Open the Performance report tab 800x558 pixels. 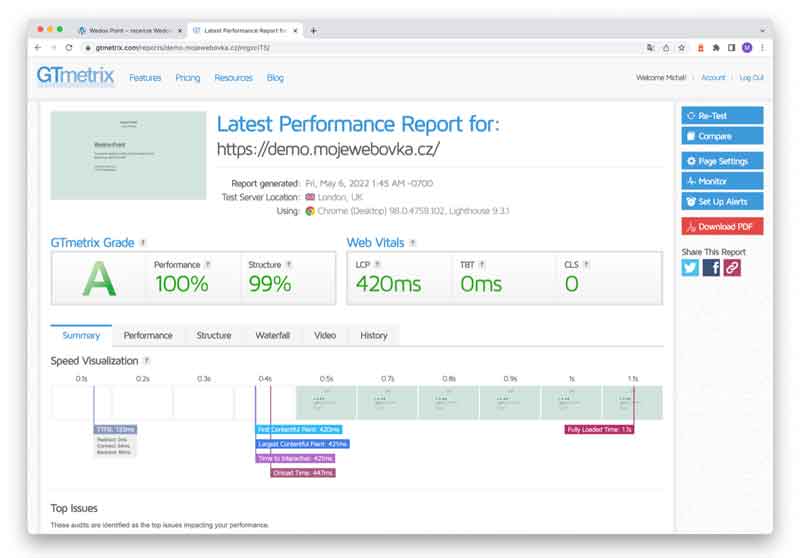coord(147,335)
